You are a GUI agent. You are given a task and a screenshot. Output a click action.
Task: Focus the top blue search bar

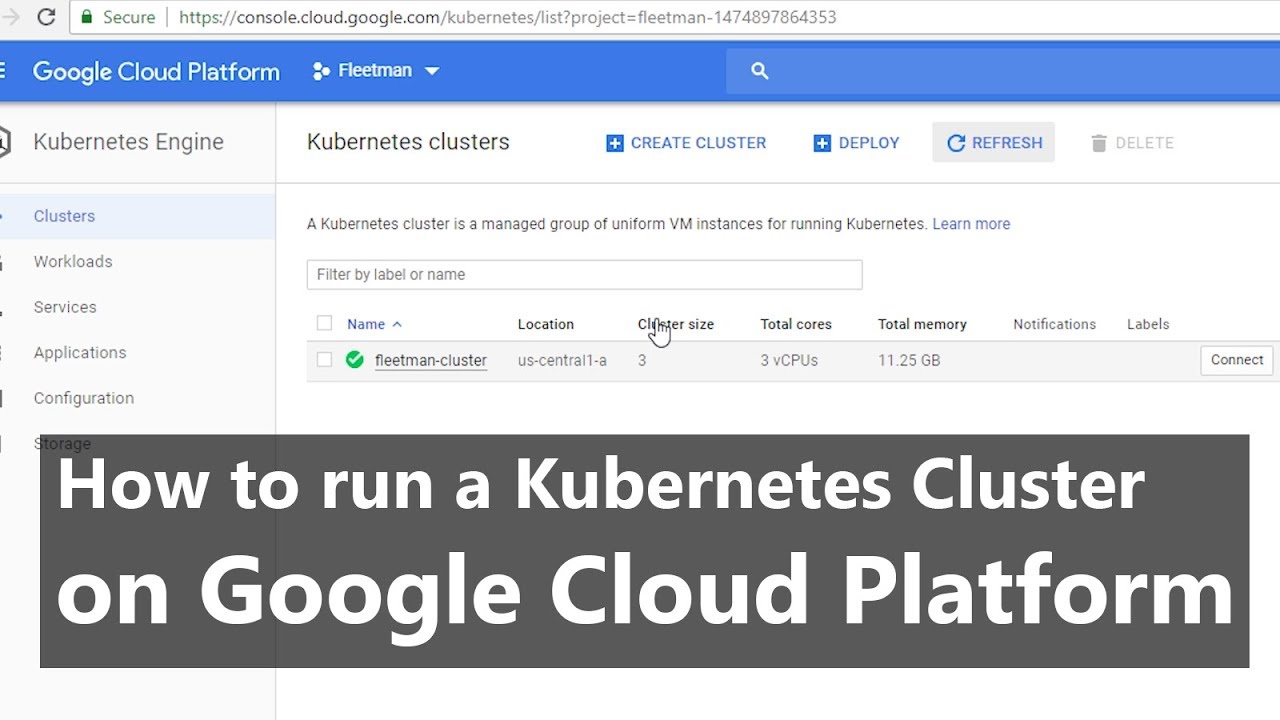(1003, 71)
